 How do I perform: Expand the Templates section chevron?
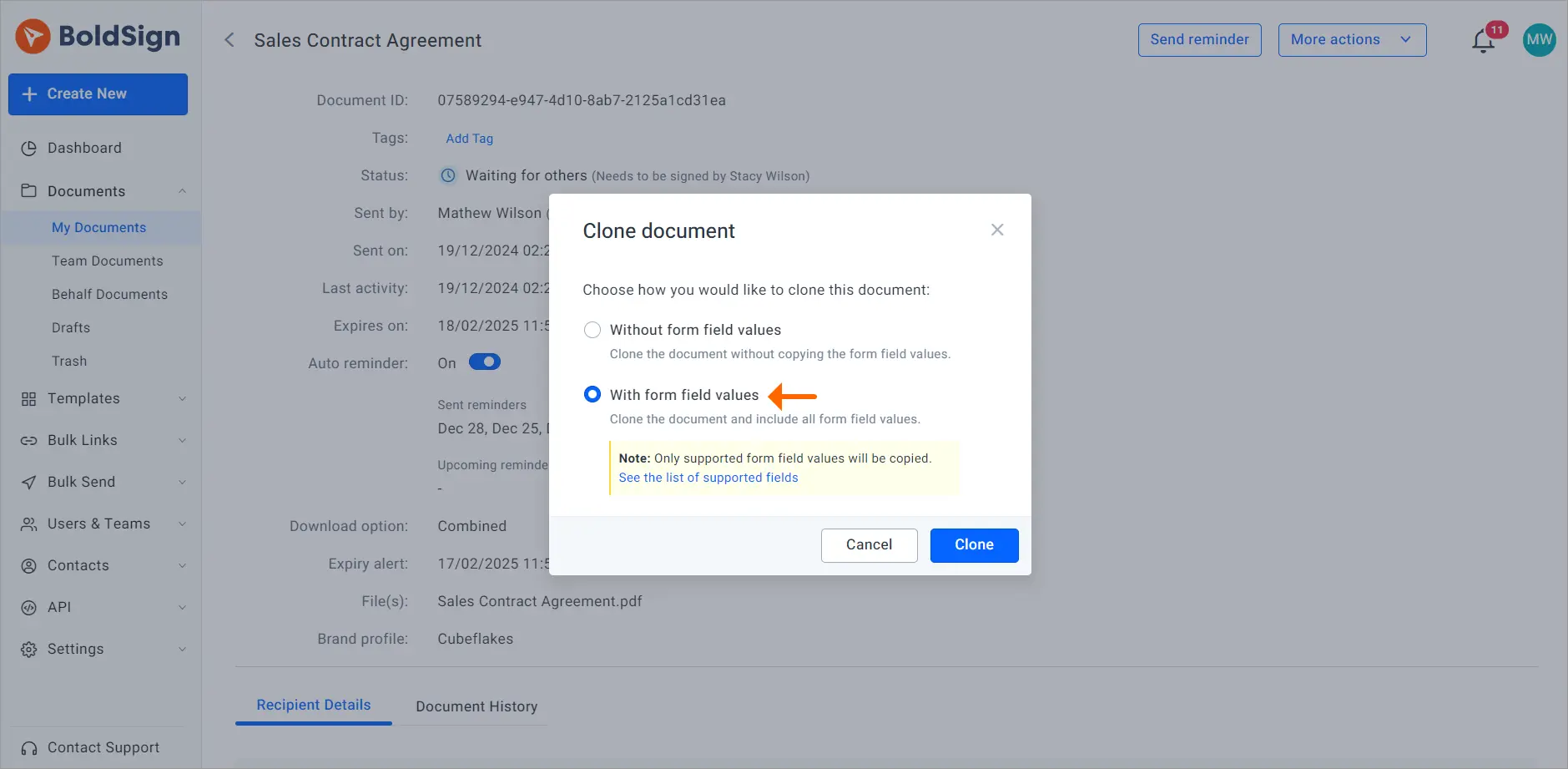tap(182, 399)
